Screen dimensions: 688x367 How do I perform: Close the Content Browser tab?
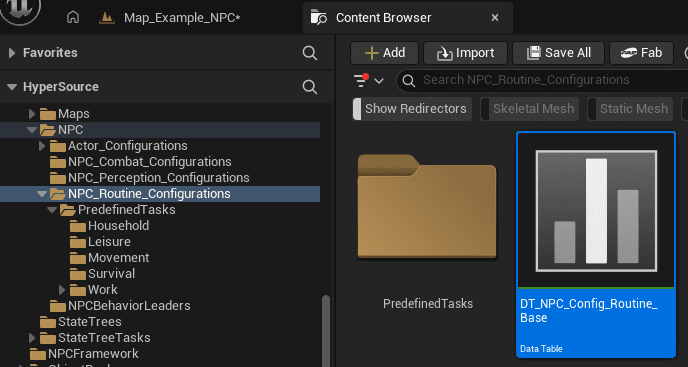pos(495,18)
